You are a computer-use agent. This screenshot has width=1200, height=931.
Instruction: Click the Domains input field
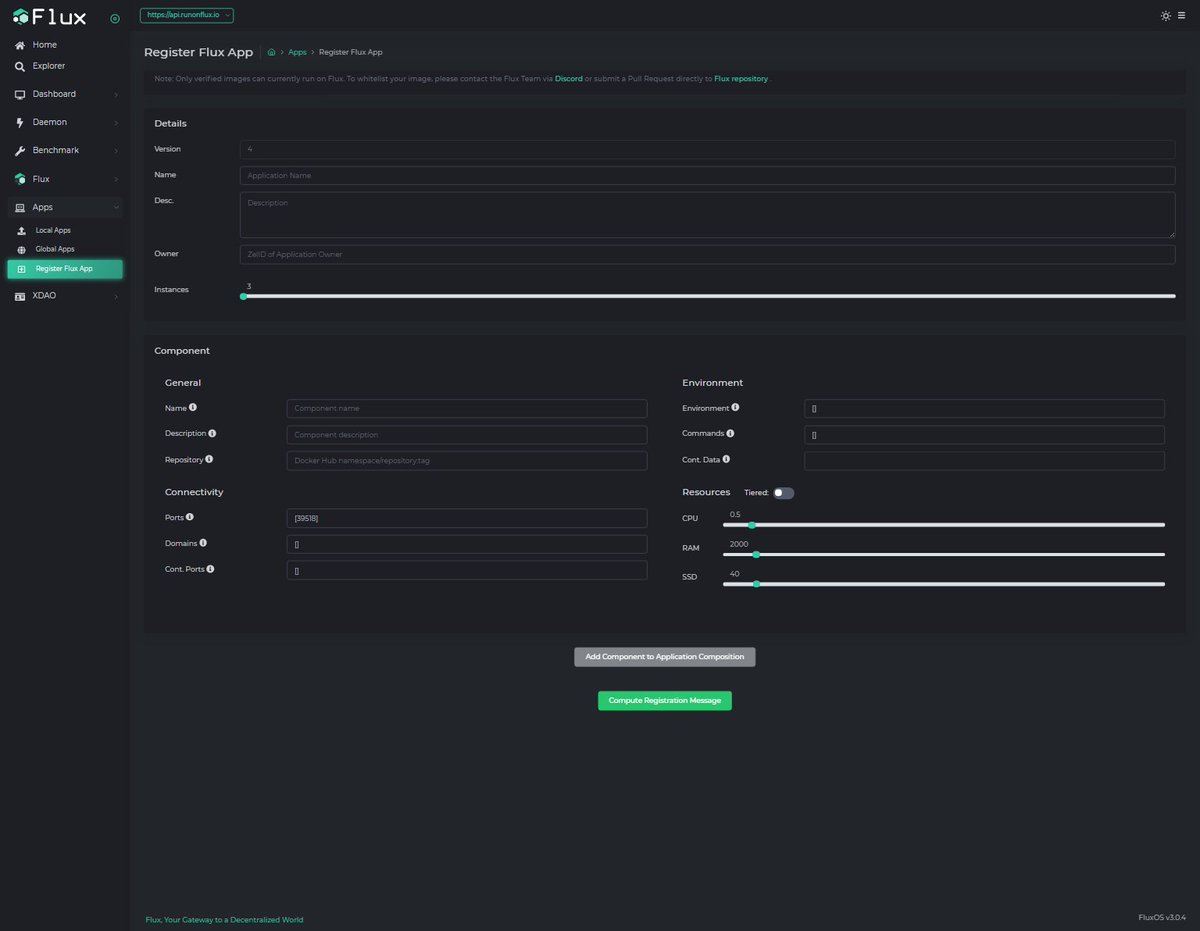coord(467,544)
